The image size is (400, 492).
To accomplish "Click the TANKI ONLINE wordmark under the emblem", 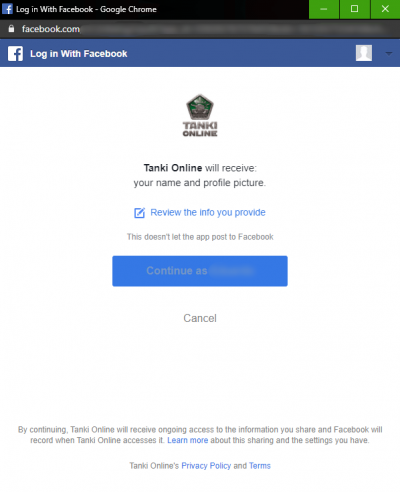I will 200,129.
